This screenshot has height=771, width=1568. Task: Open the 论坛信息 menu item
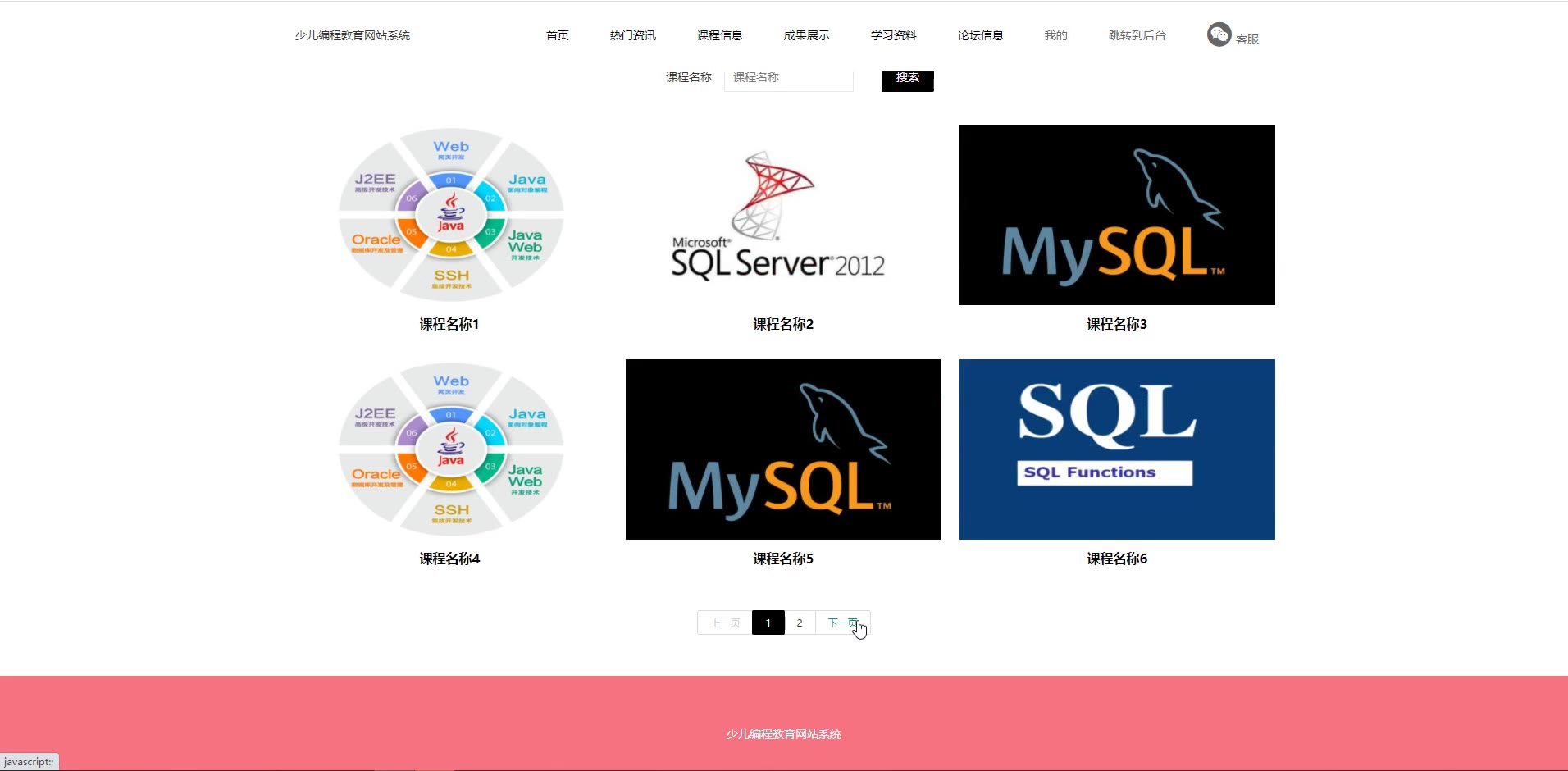(981, 35)
